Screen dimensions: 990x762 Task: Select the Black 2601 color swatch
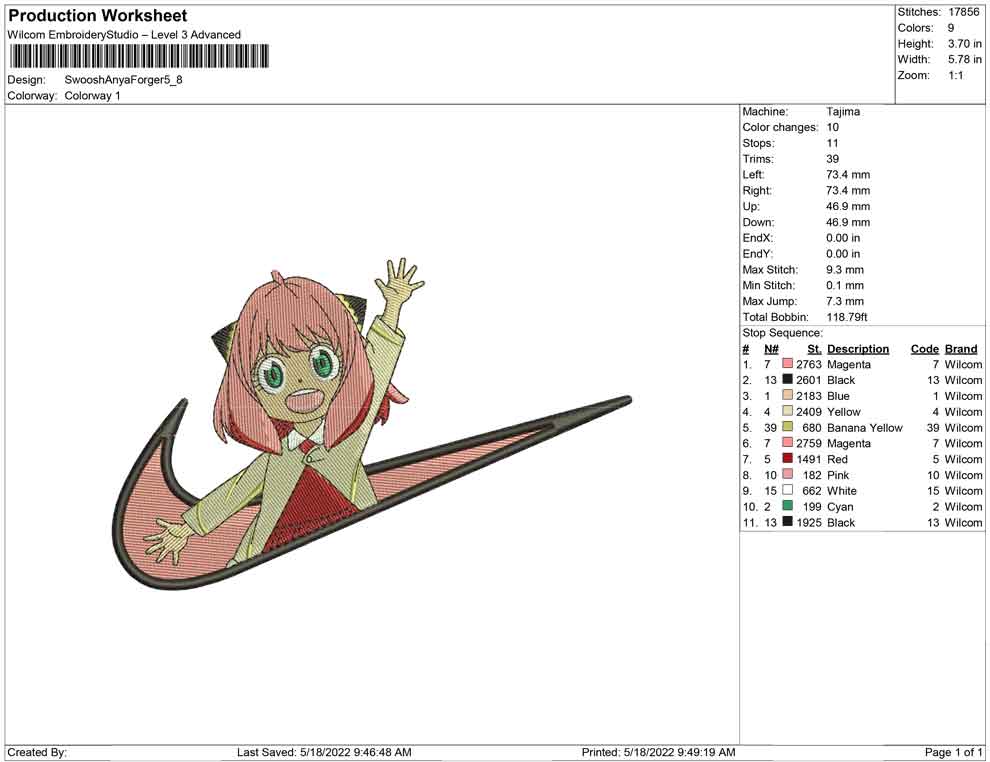(x=787, y=379)
